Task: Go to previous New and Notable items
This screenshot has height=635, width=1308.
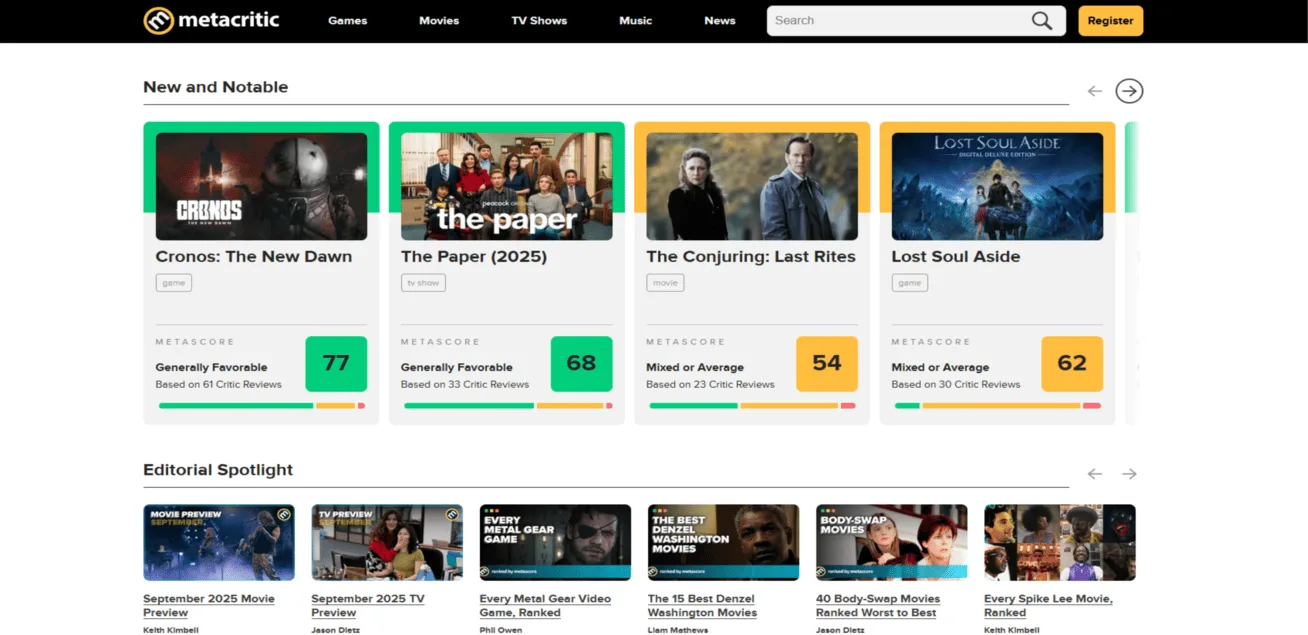Action: coord(1095,91)
